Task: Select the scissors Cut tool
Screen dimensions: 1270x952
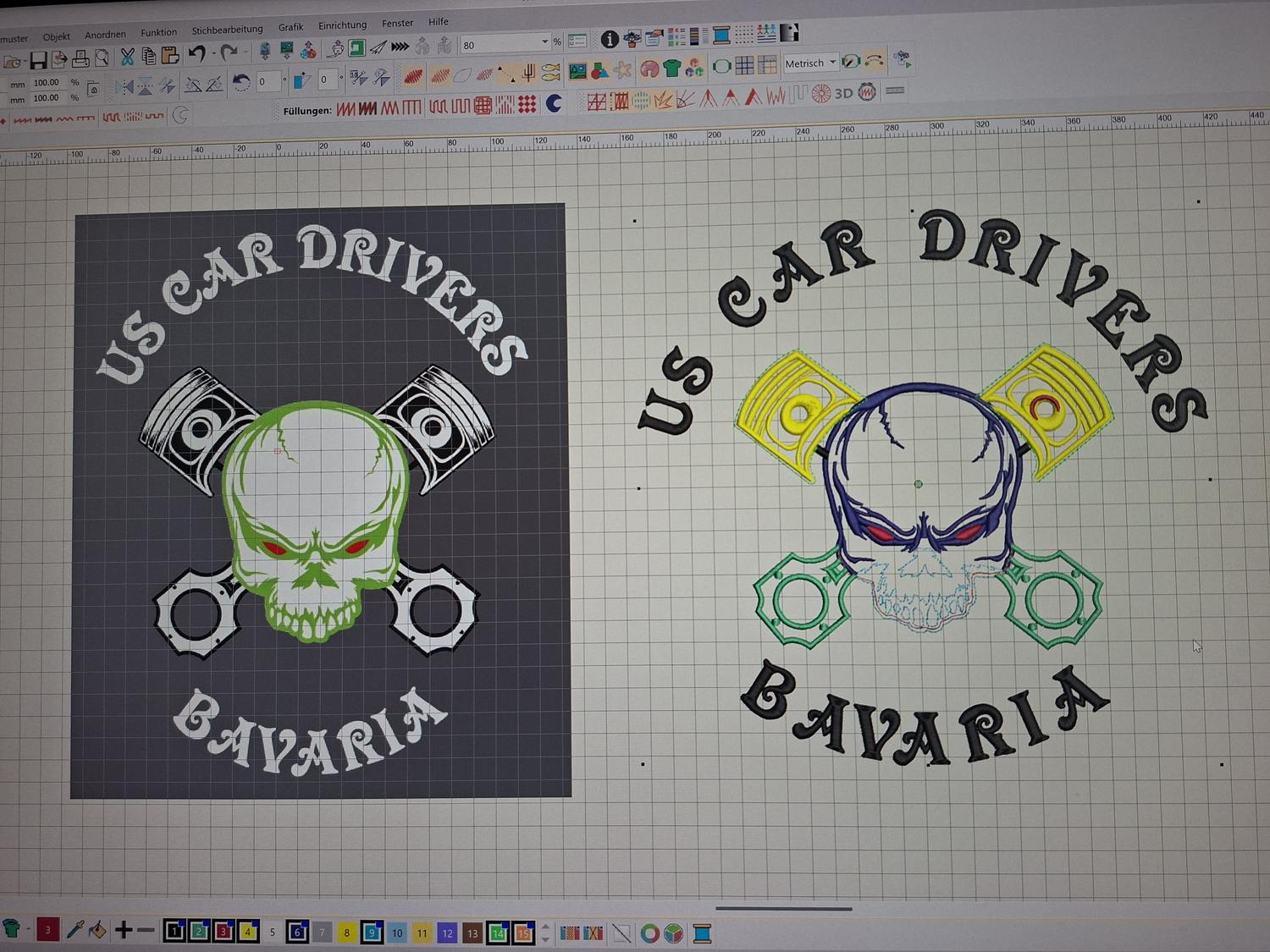Action: [x=127, y=57]
